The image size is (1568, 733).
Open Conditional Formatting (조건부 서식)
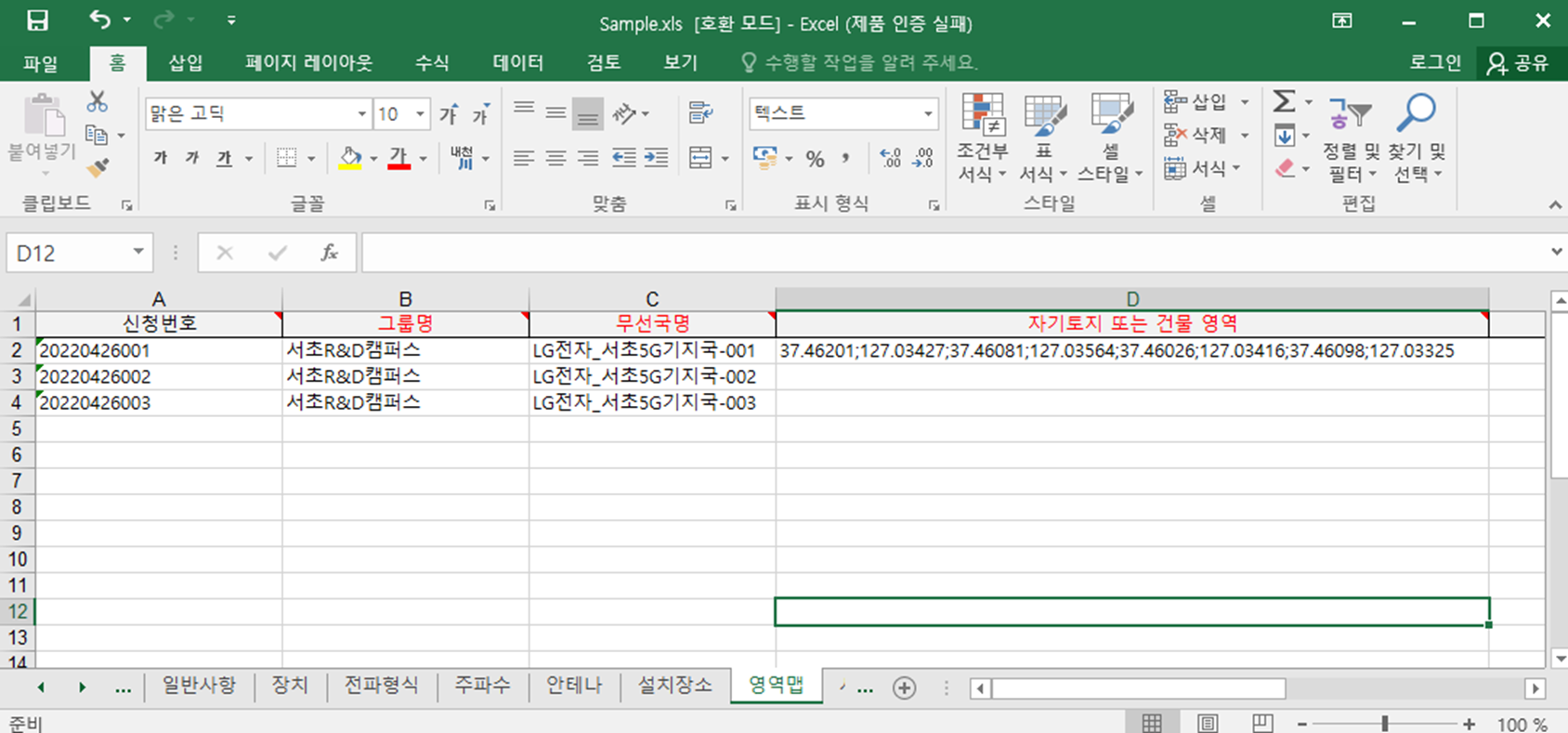click(x=982, y=137)
